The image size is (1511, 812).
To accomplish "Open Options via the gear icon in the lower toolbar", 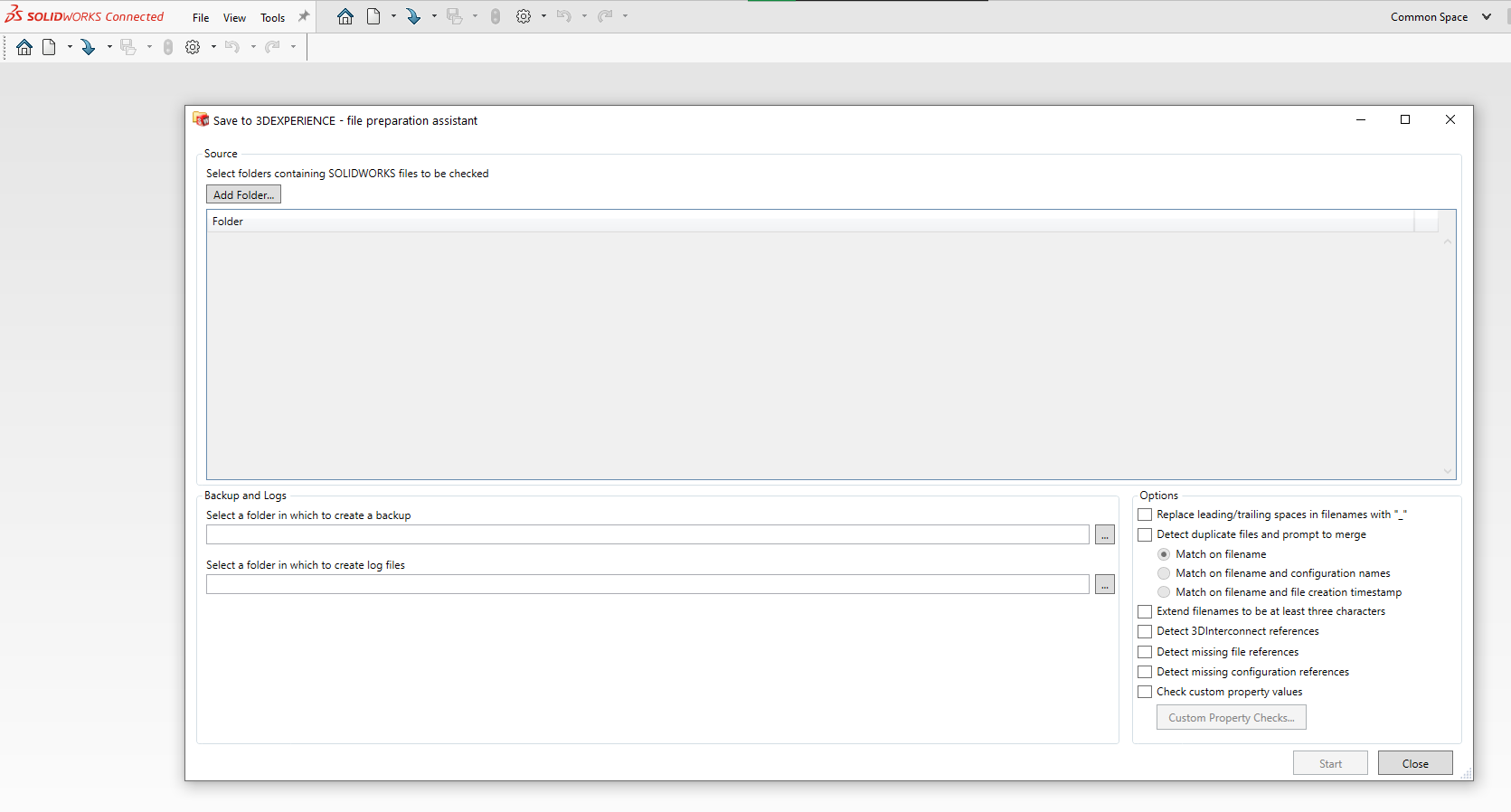I will (x=193, y=47).
